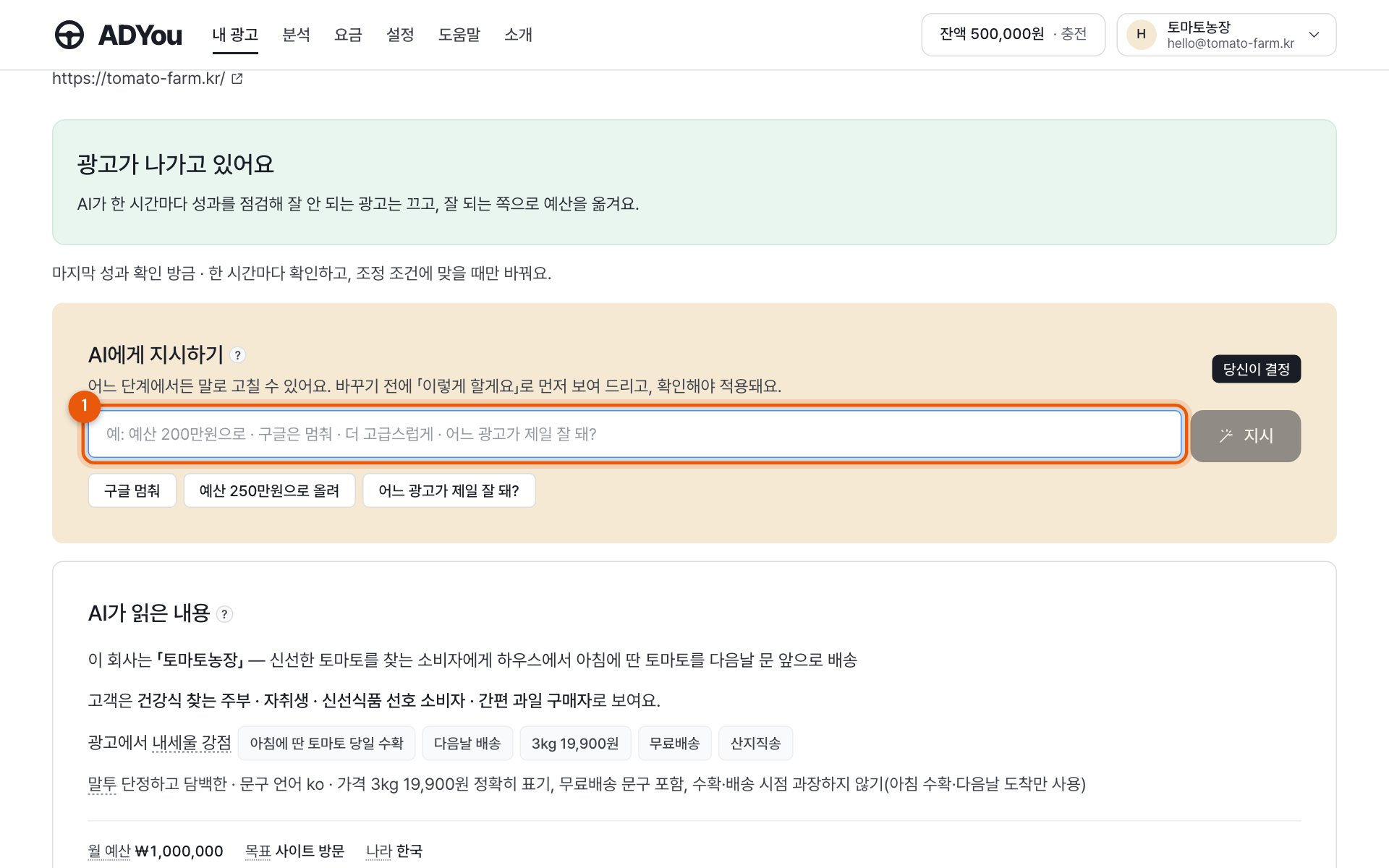Click the underlined 말투 label
The height and width of the screenshot is (868, 1389).
pos(102,784)
